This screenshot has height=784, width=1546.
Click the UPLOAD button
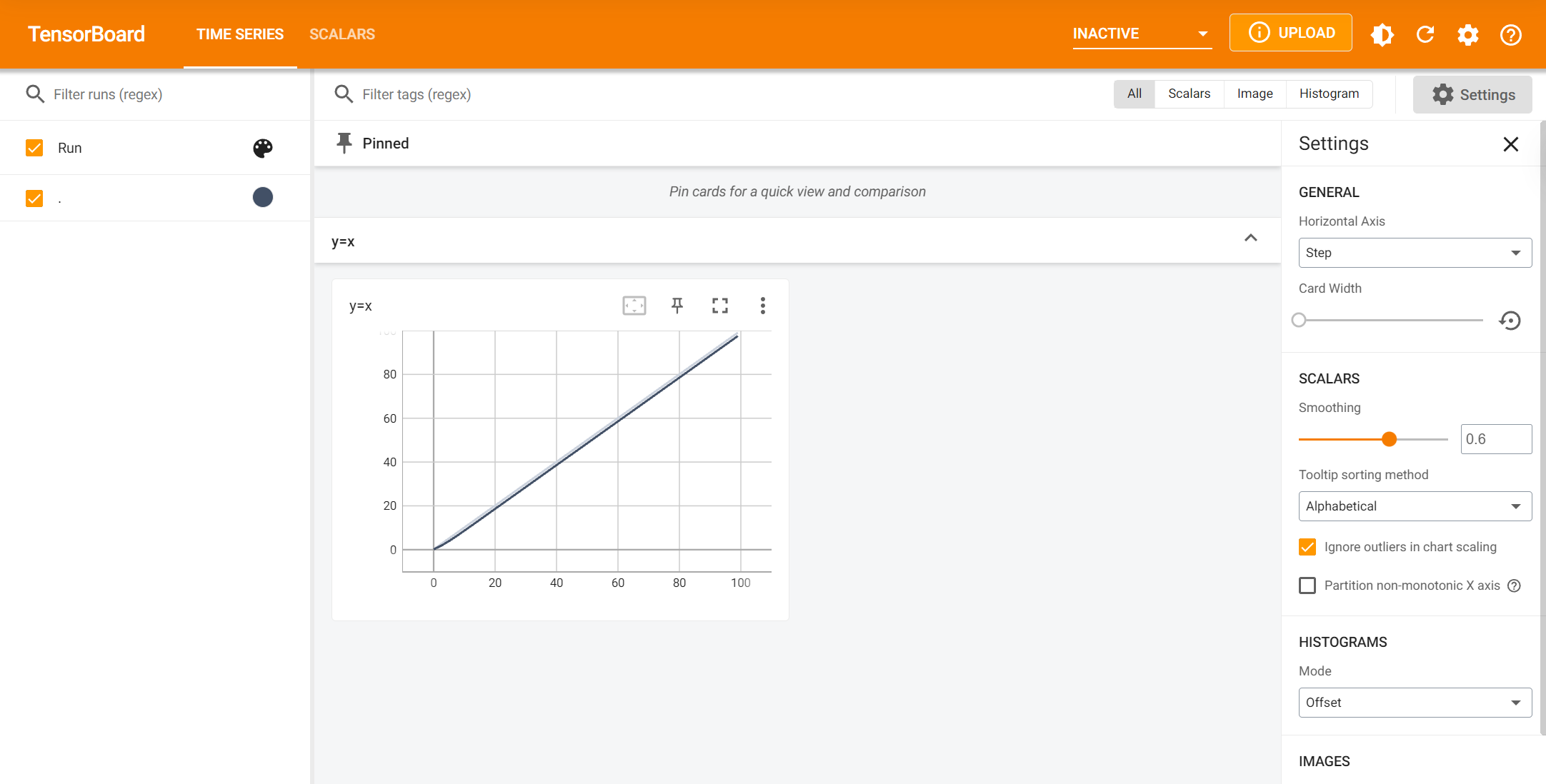[1290, 33]
